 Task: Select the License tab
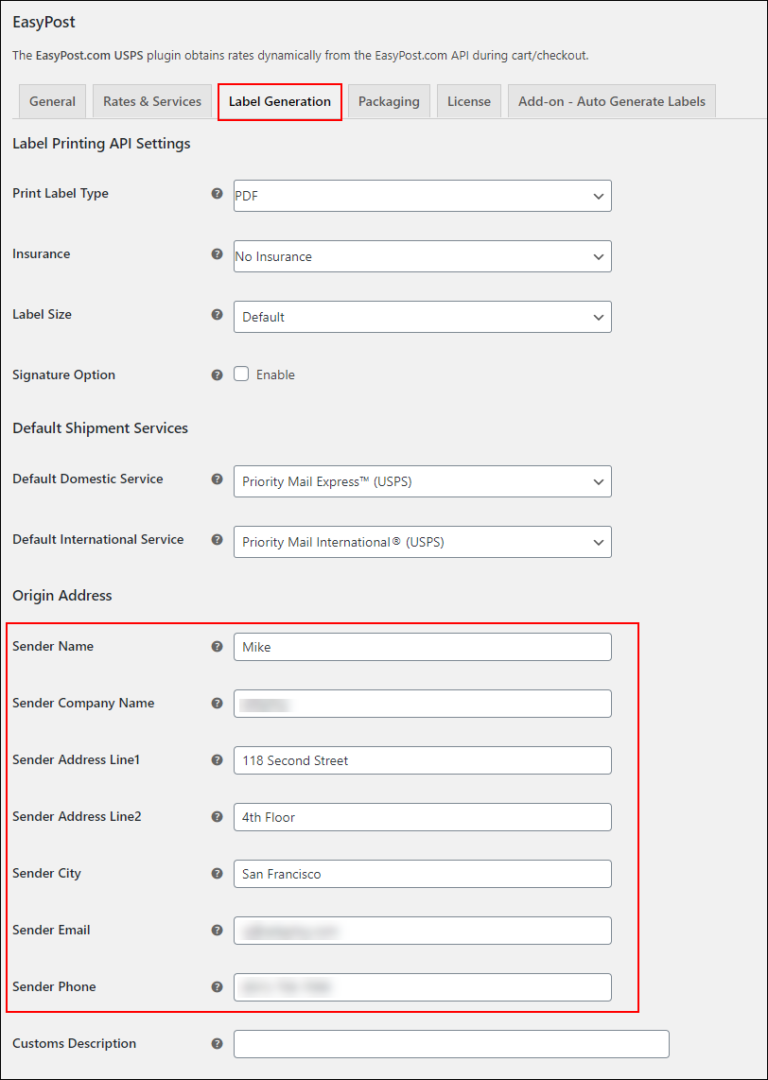tap(469, 101)
